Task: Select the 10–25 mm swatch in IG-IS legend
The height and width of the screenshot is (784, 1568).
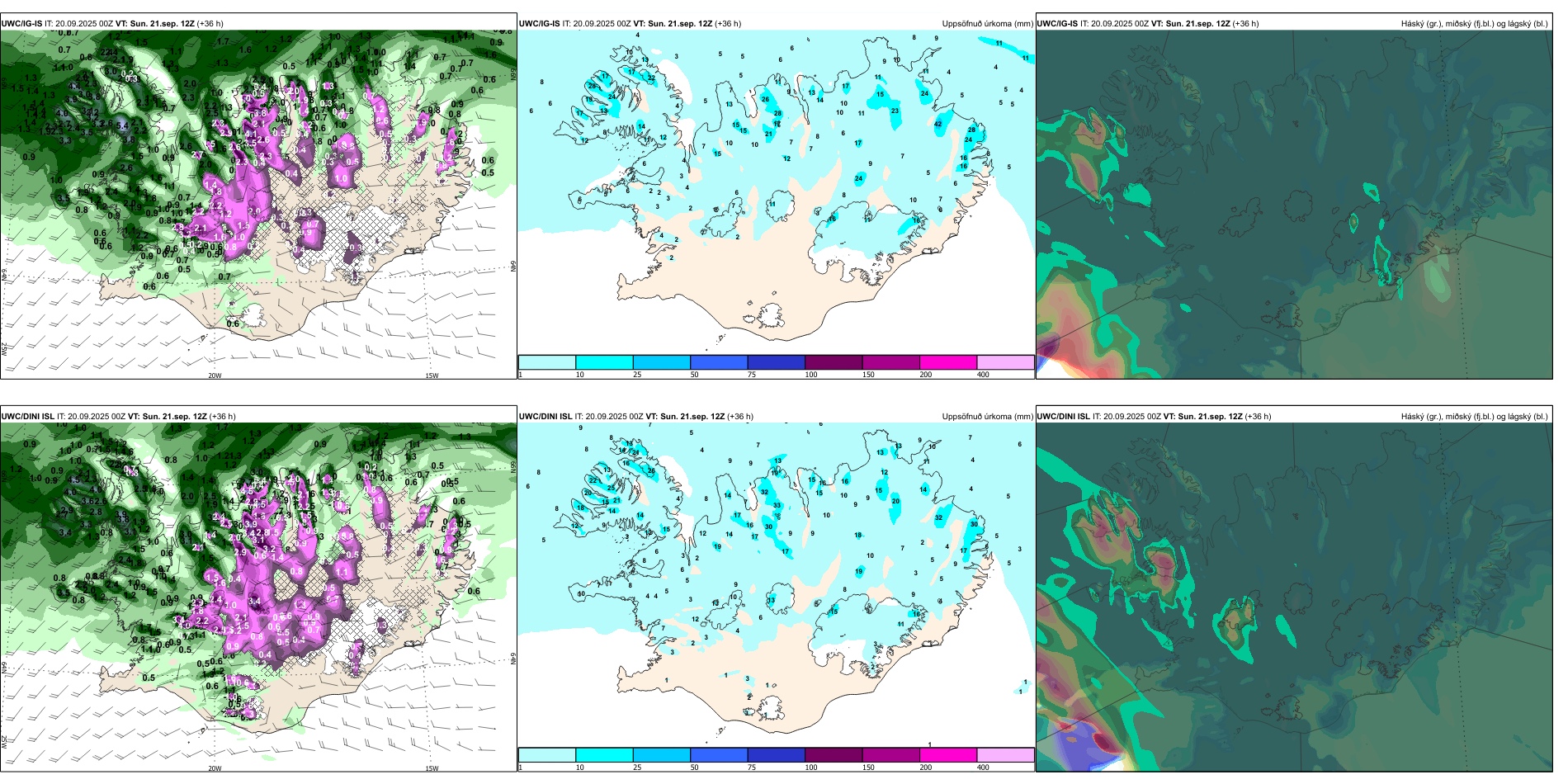Action: click(x=604, y=362)
